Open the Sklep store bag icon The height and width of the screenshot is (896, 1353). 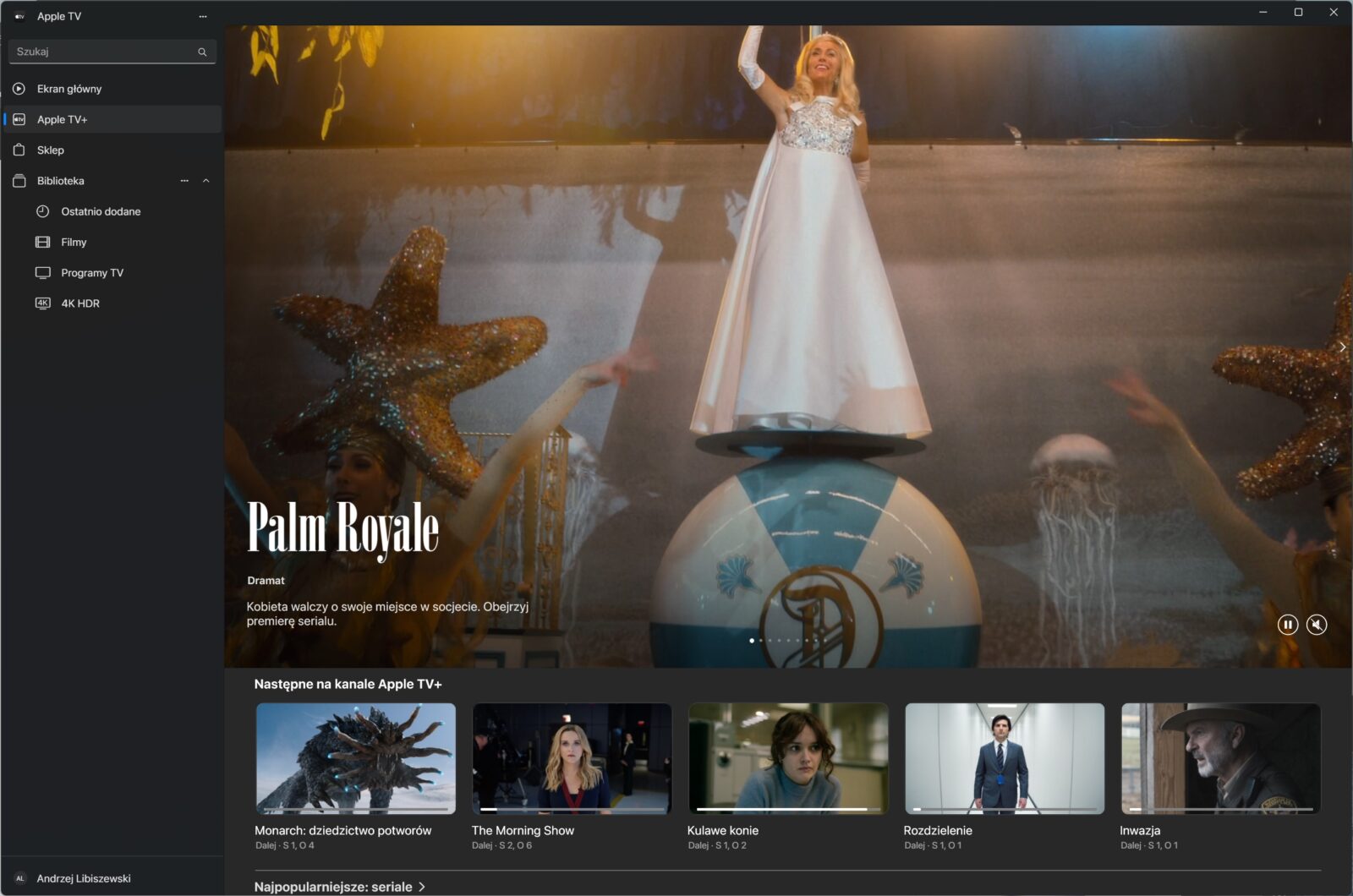click(19, 150)
